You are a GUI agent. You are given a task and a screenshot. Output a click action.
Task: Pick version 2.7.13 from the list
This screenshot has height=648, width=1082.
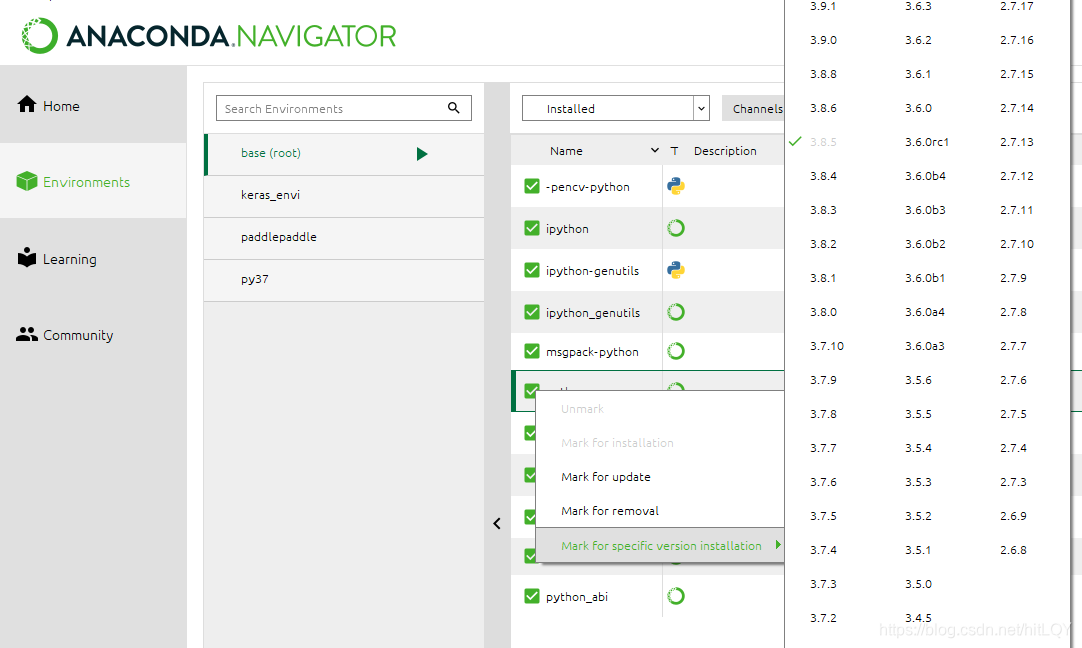1017,142
